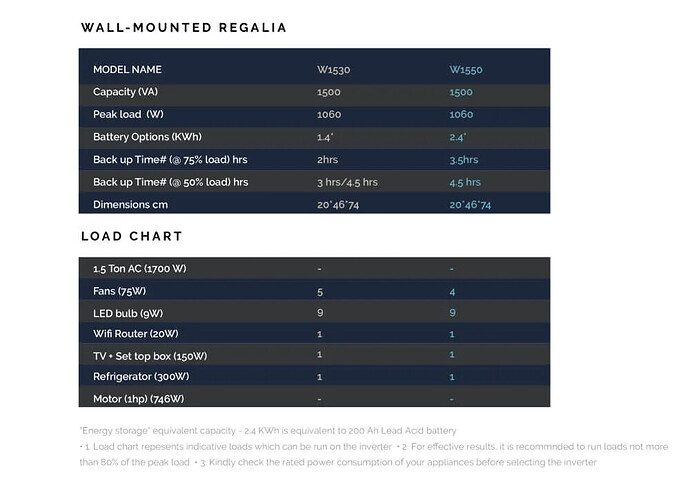Click the 3.5hrs value for W1550
690x482 pixels.
(x=464, y=160)
